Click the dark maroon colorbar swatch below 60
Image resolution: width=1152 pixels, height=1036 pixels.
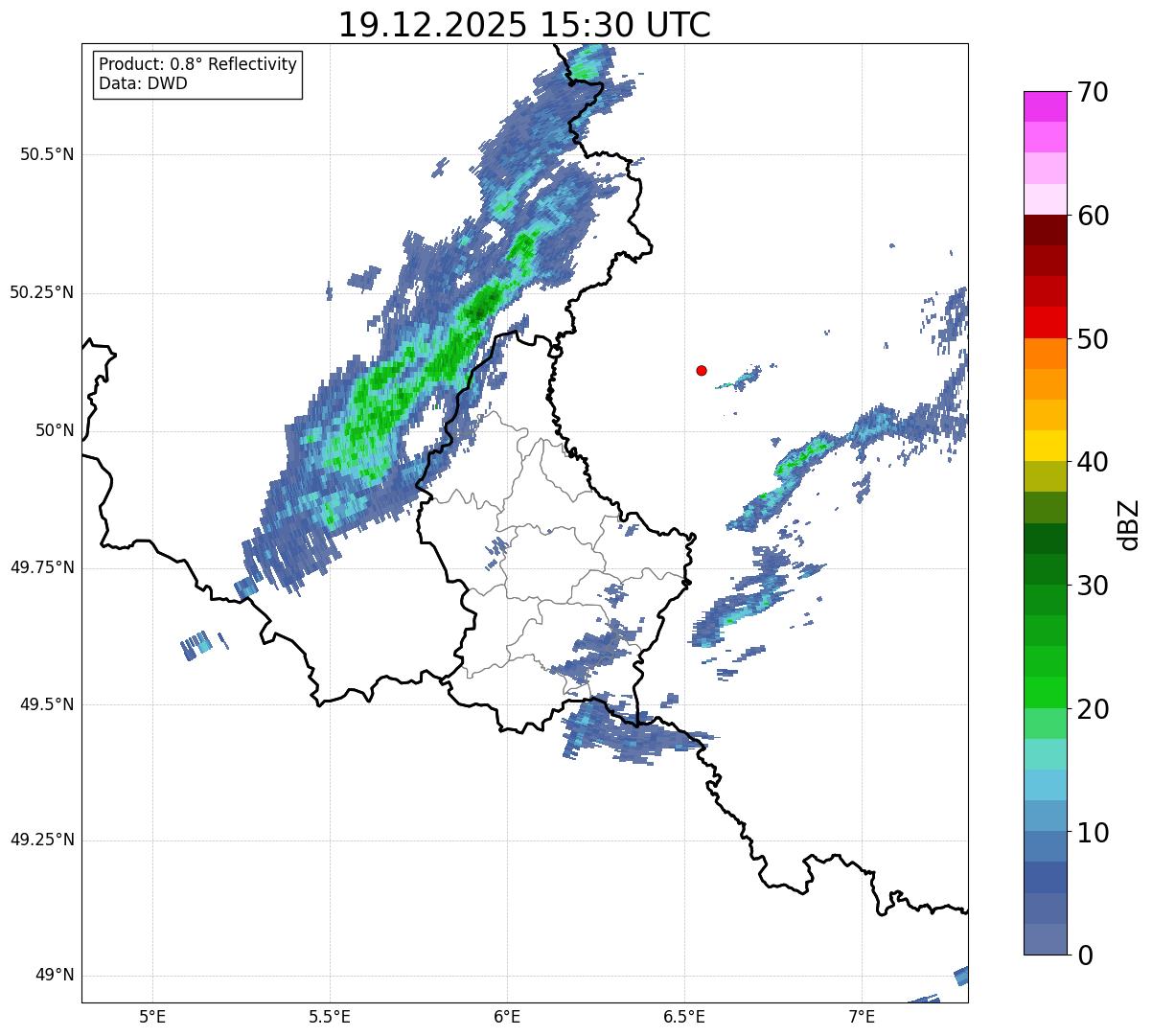pos(1045,230)
